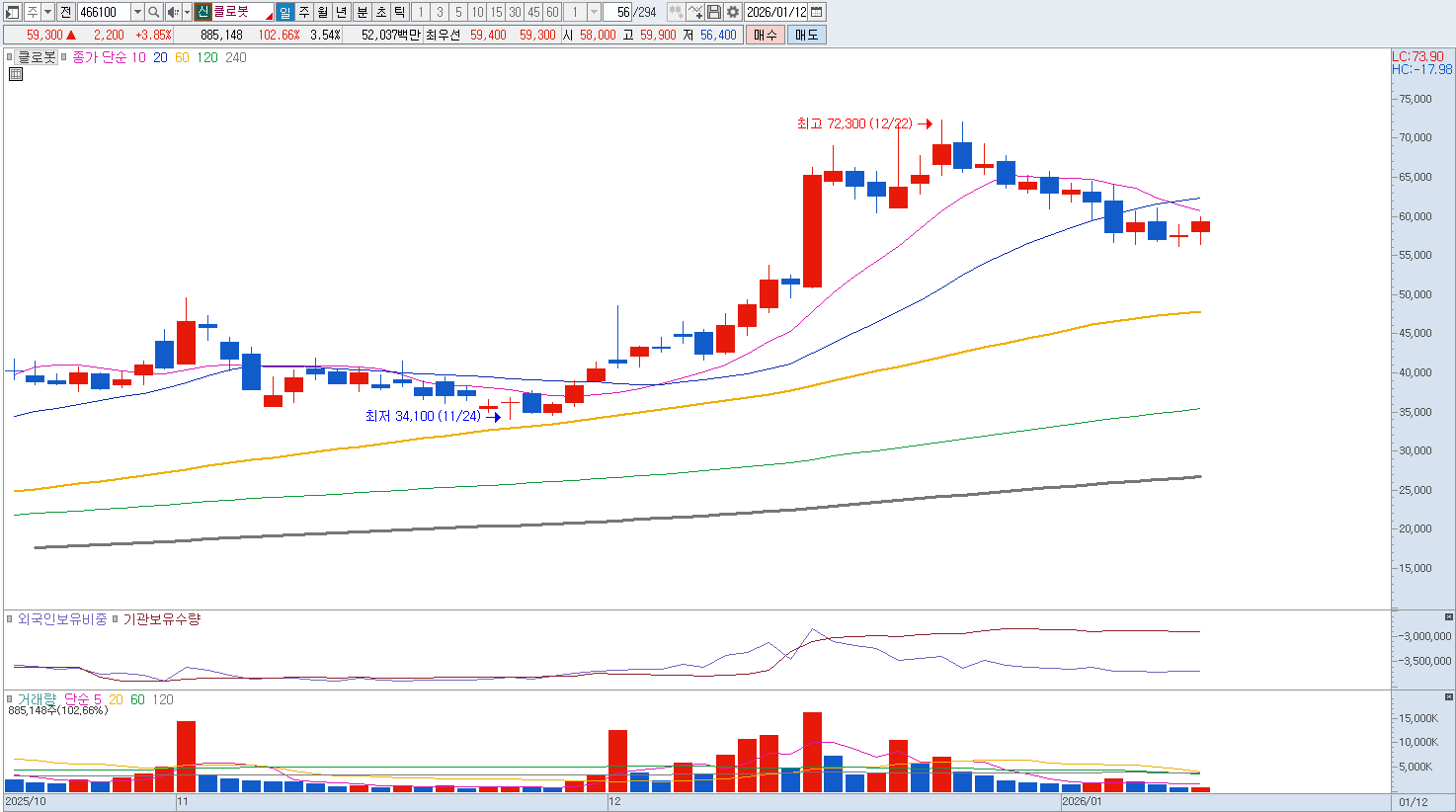Open chart settings gear icon
Screen dimensions: 1456x812
732,12
